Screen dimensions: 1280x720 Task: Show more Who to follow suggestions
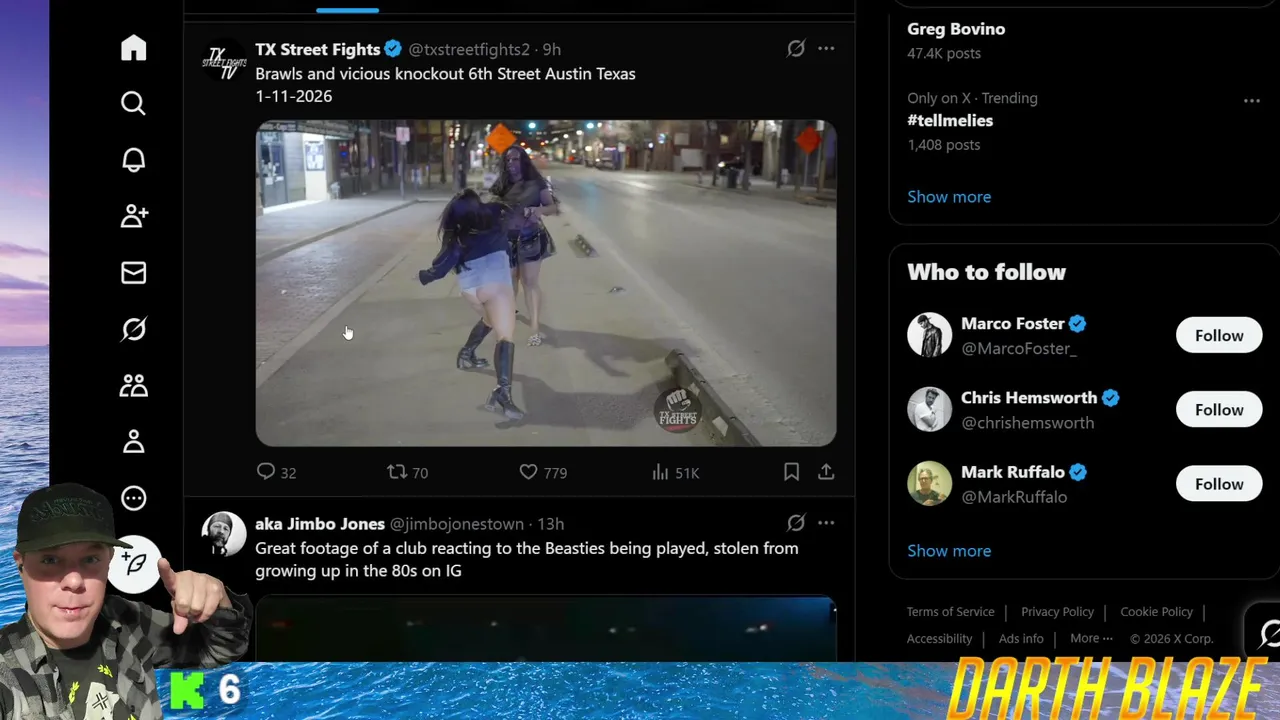click(x=949, y=551)
